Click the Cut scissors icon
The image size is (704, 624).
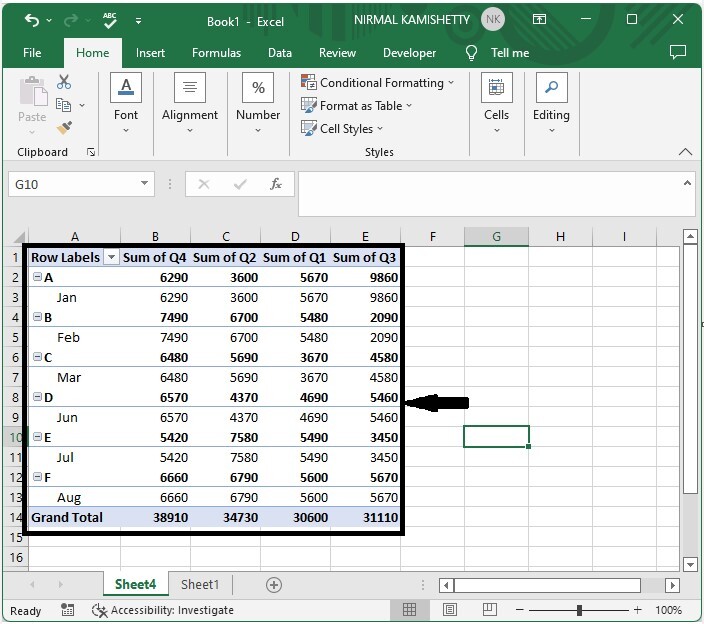(x=64, y=82)
